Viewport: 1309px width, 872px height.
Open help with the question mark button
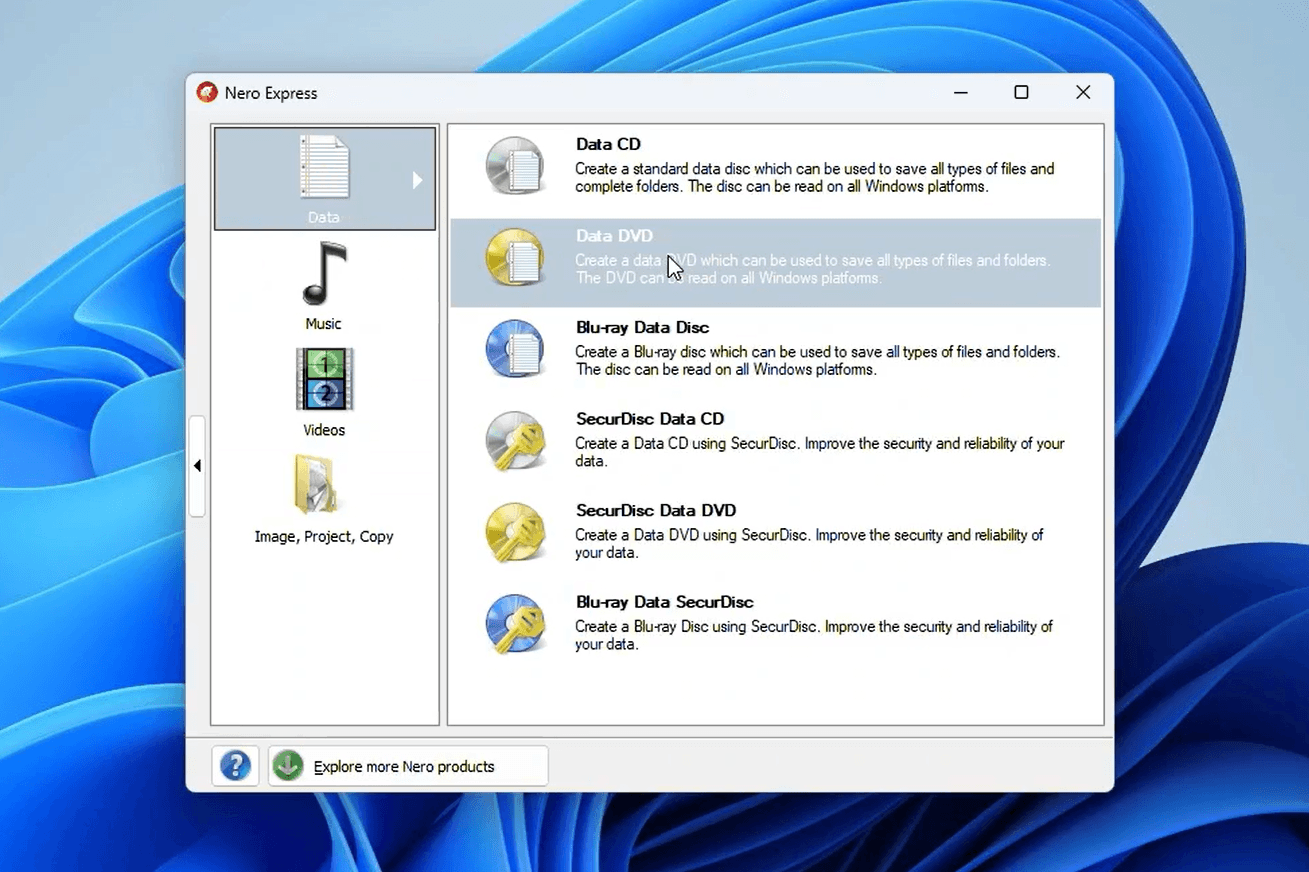tap(235, 766)
